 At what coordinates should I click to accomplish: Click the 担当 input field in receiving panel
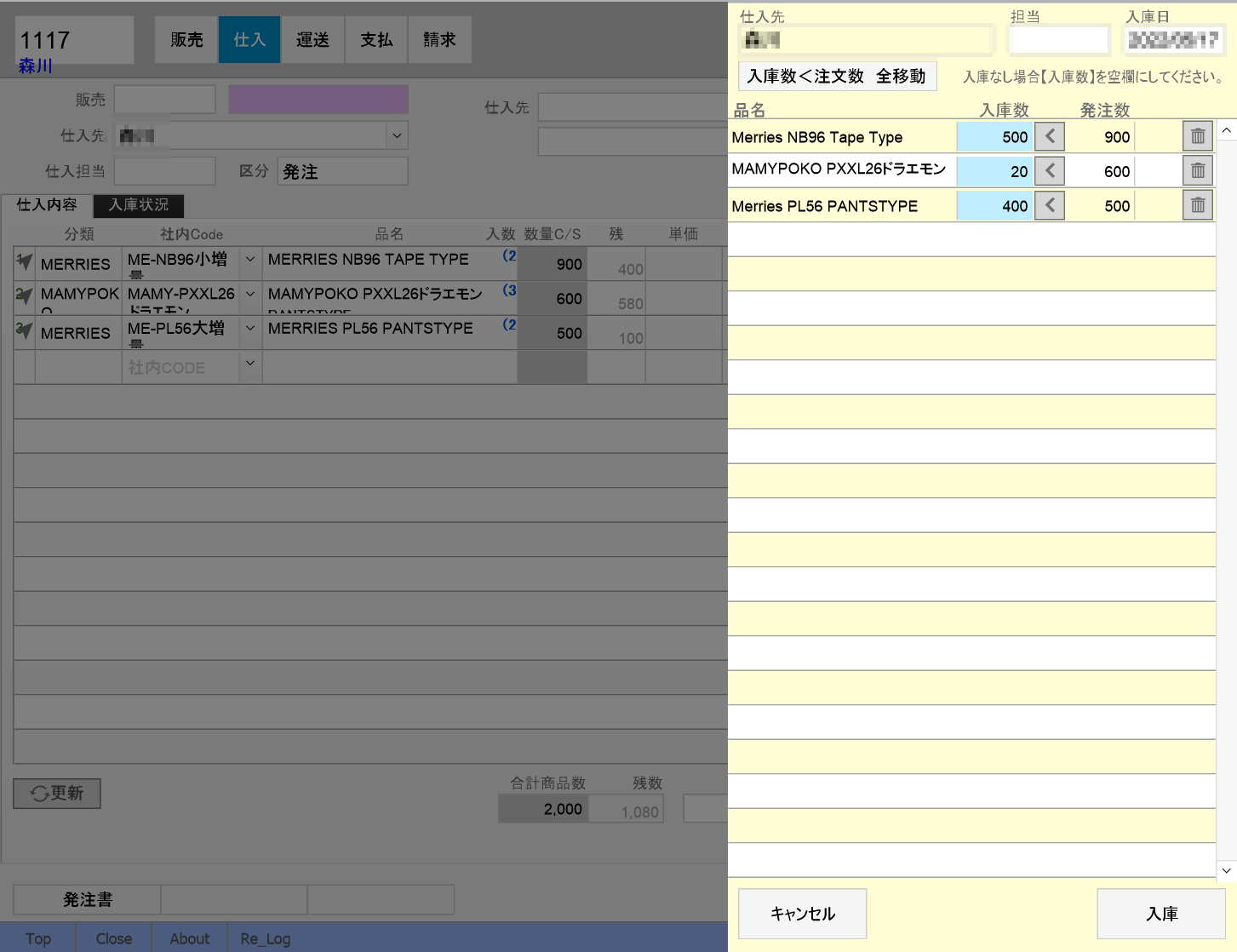pyautogui.click(x=1059, y=39)
